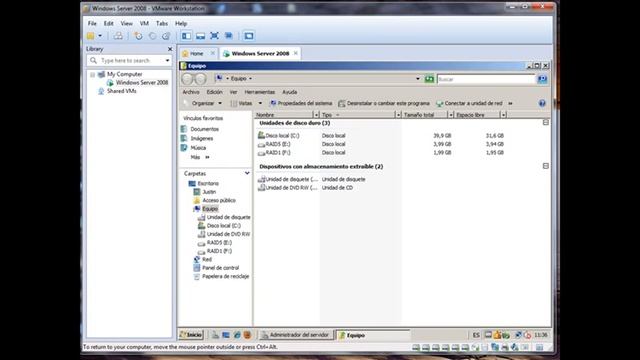Click the Buscar search field

[486, 79]
